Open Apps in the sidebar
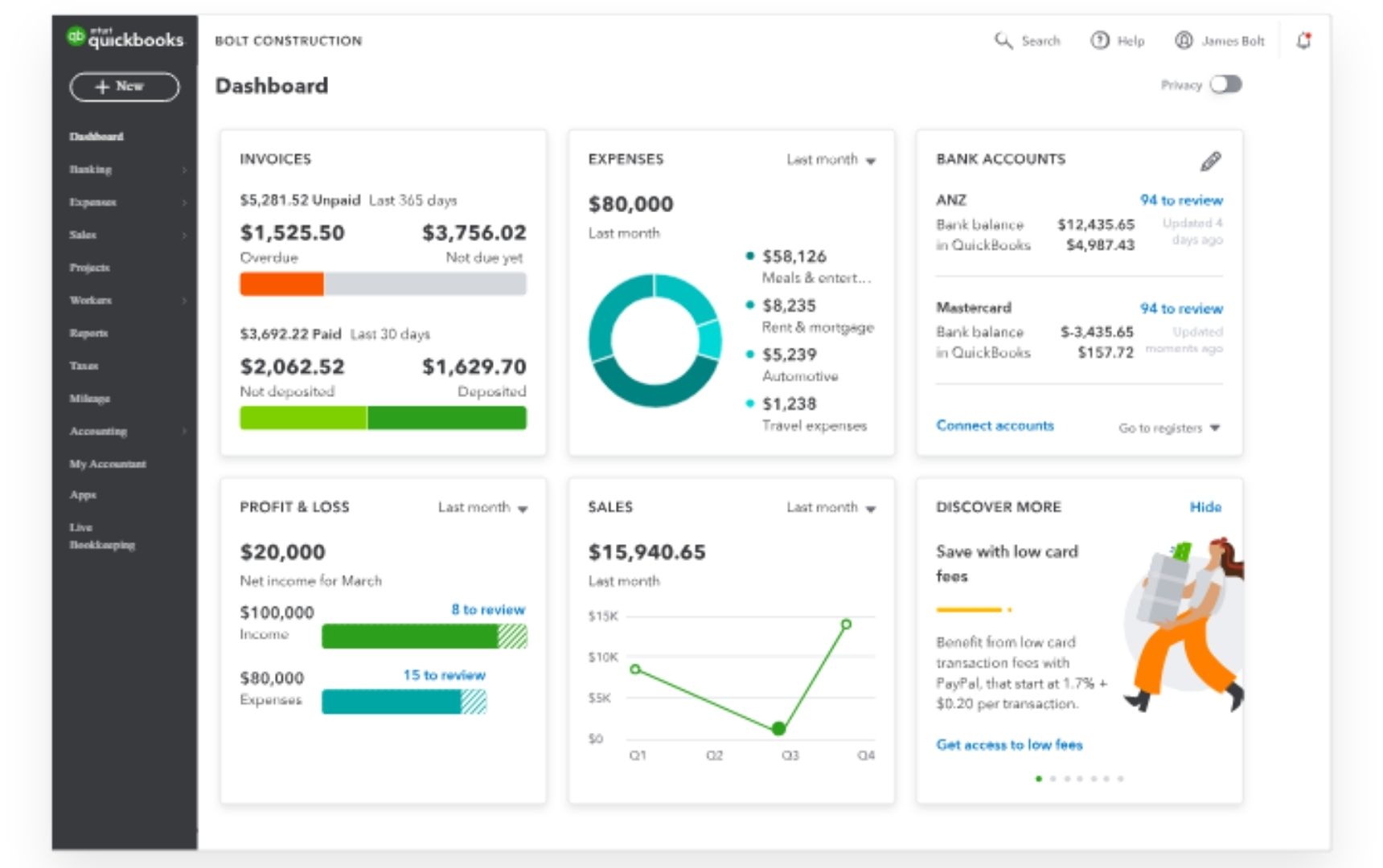The width and height of the screenshot is (1383, 868). click(83, 495)
